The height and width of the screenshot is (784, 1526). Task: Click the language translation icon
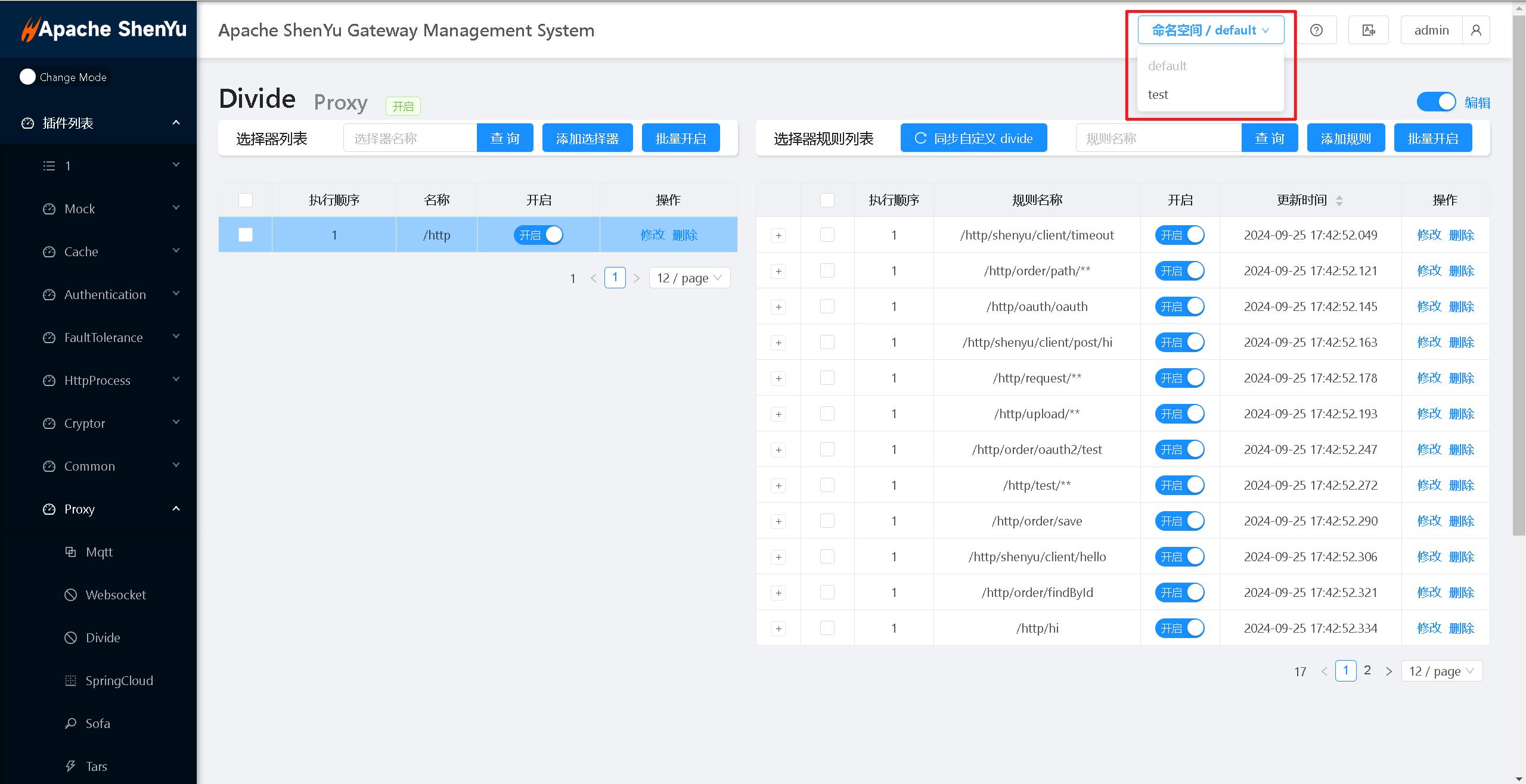[1369, 30]
